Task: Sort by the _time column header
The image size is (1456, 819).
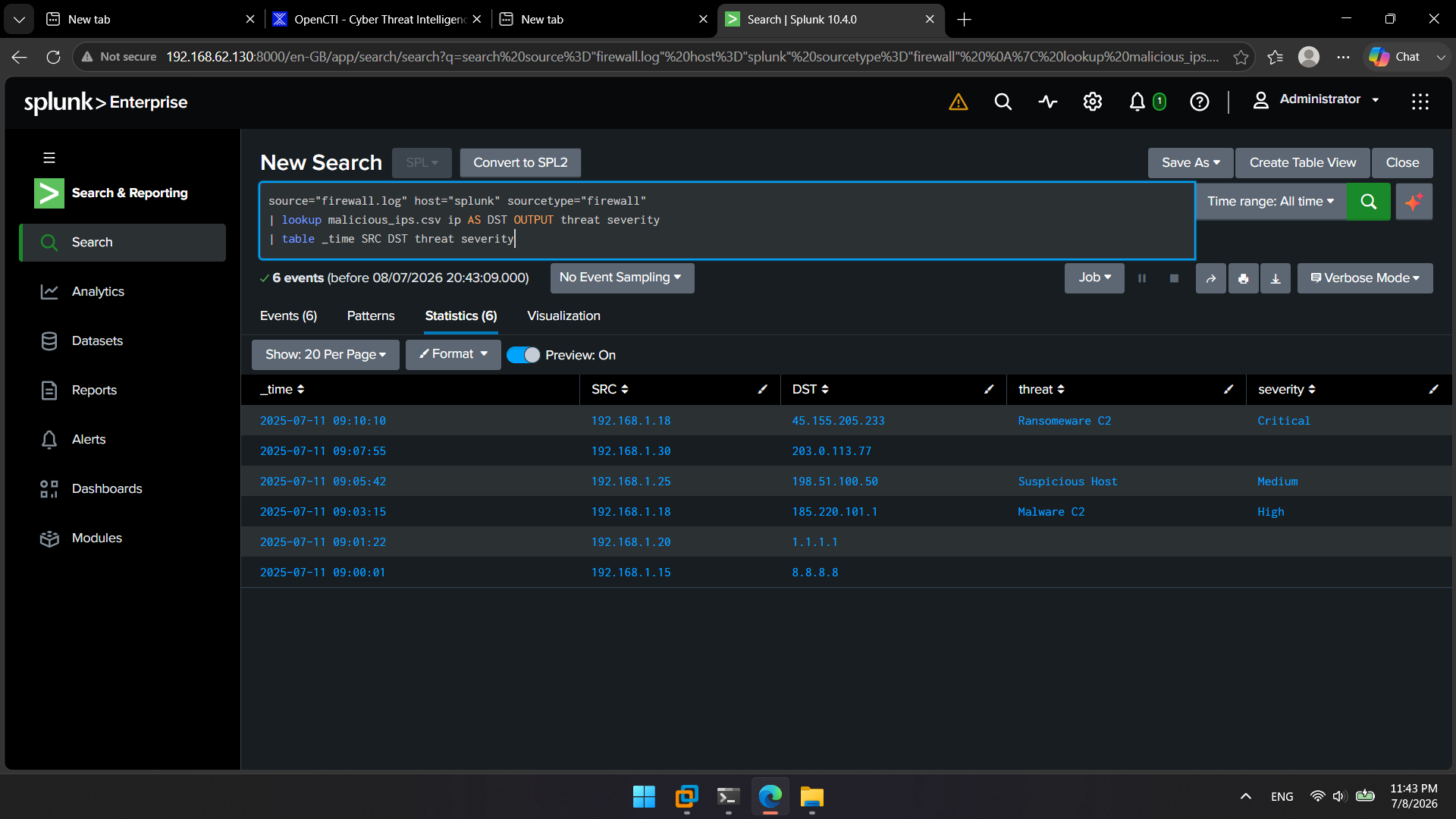Action: (282, 389)
